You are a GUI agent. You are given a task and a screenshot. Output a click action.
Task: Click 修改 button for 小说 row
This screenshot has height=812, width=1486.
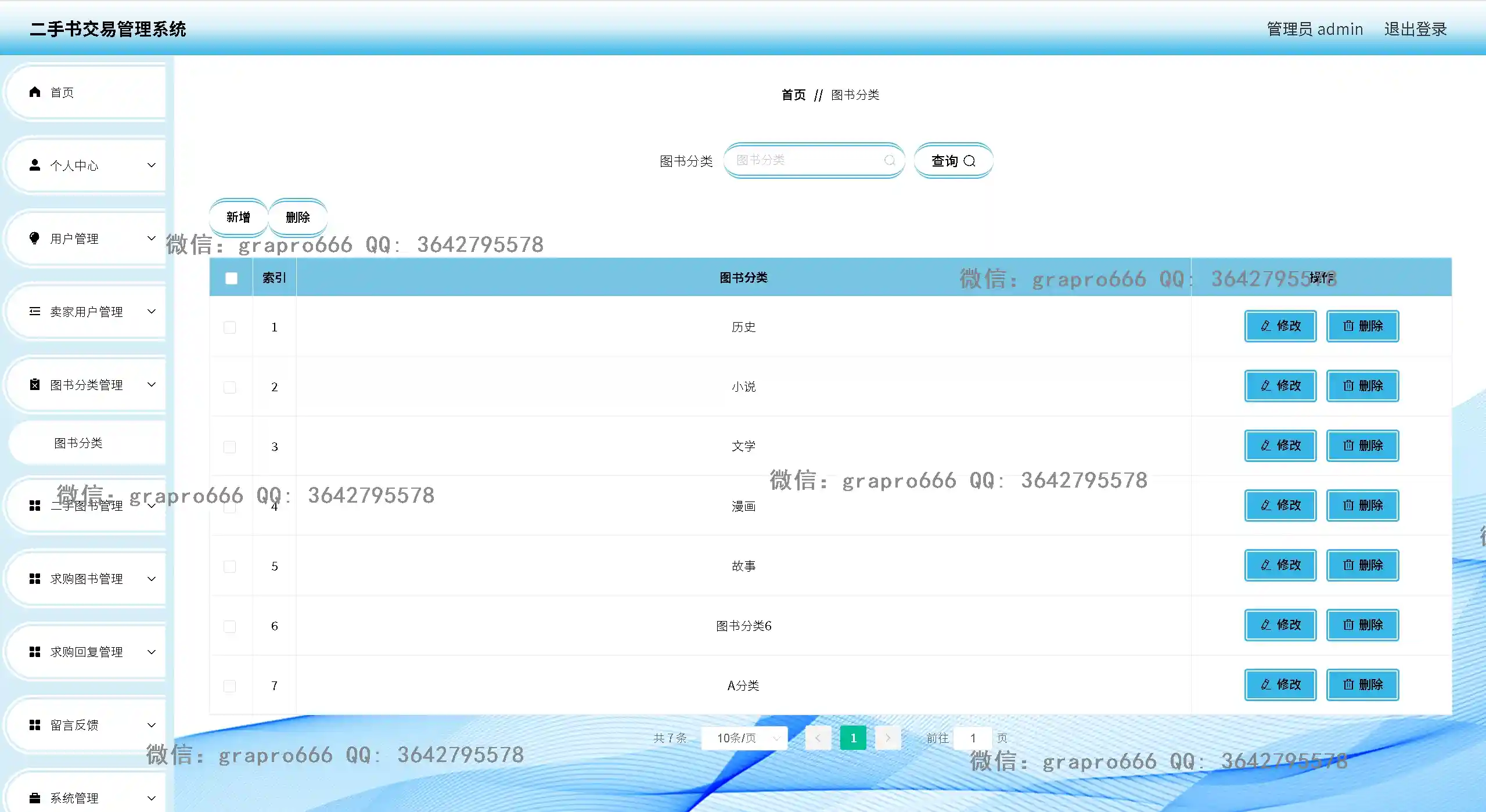click(x=1280, y=386)
